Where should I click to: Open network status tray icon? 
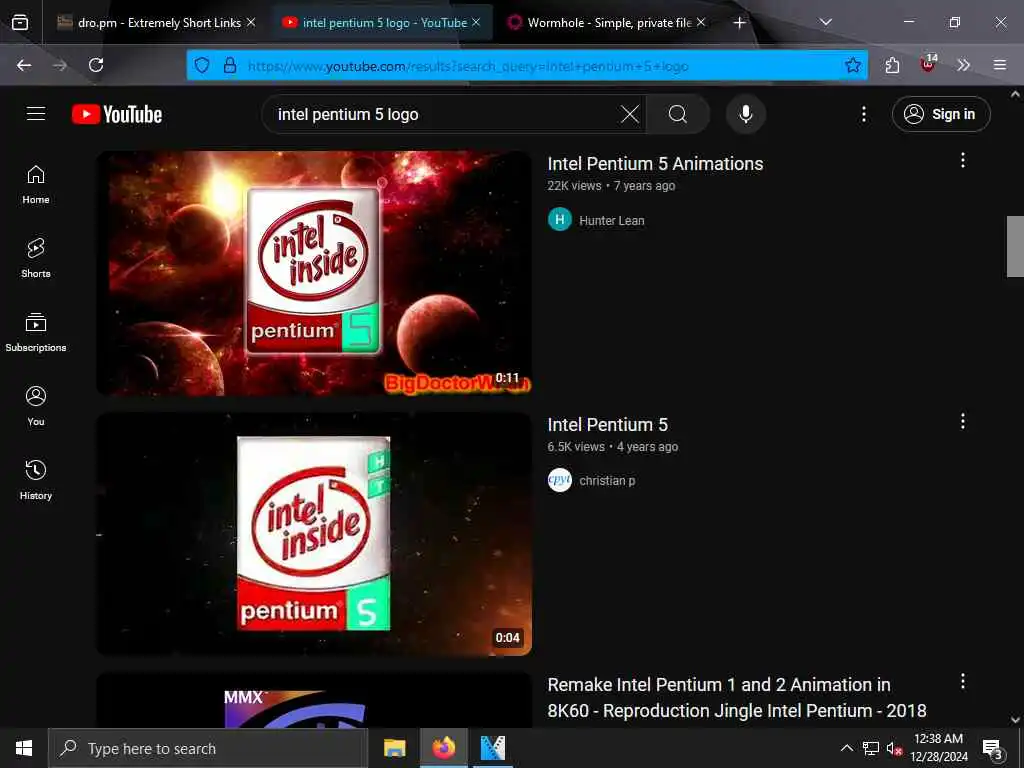[871, 748]
